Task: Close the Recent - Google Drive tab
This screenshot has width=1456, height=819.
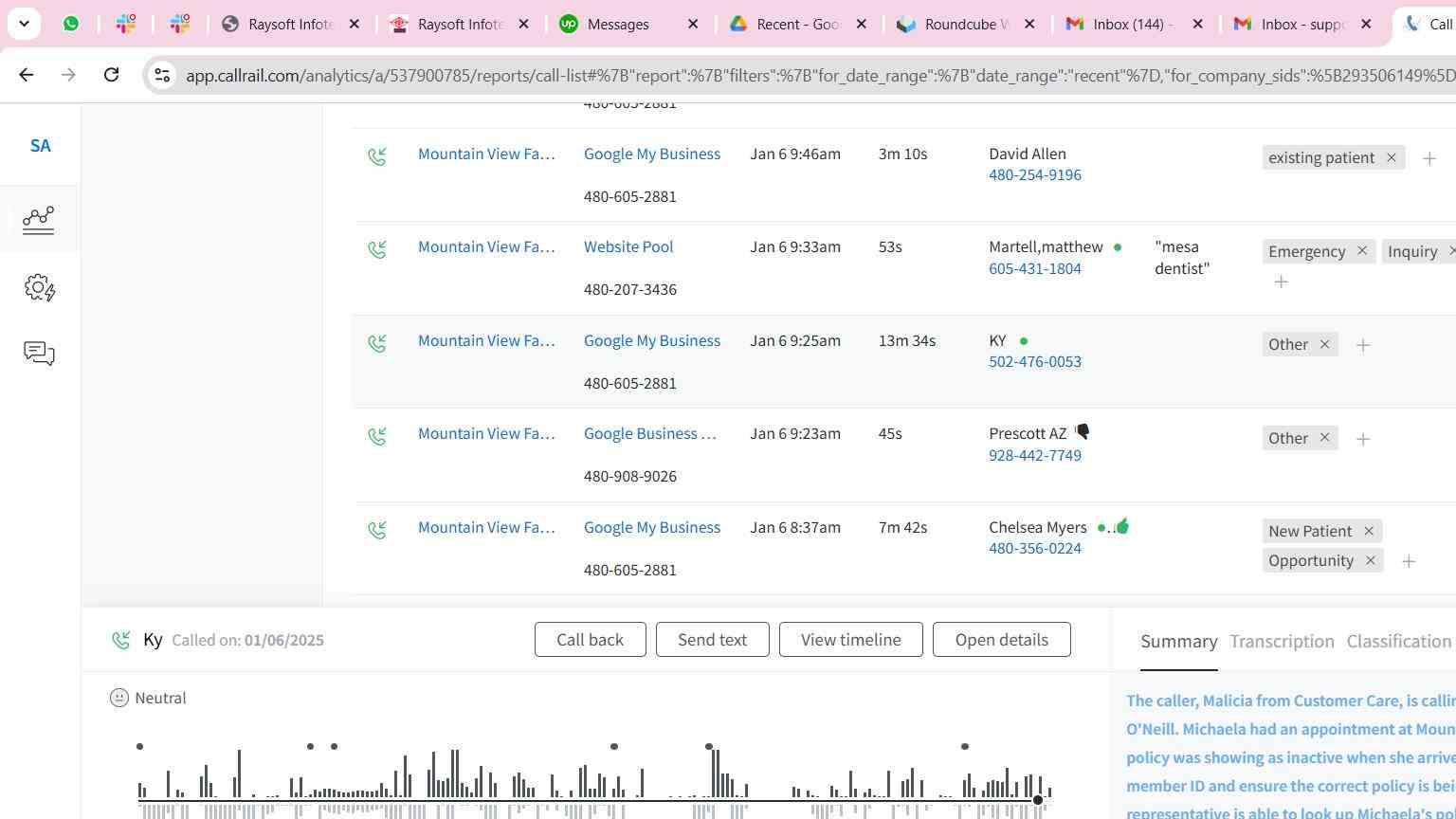Action: (861, 24)
